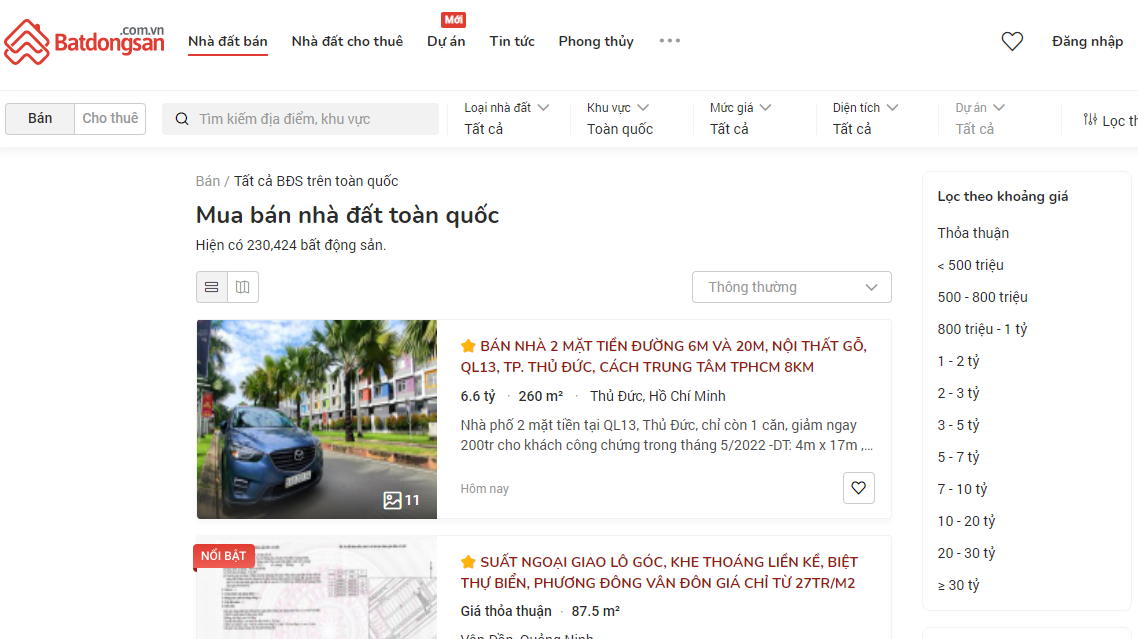Click Đăng nhập link
The image size is (1138, 639).
point(1087,41)
